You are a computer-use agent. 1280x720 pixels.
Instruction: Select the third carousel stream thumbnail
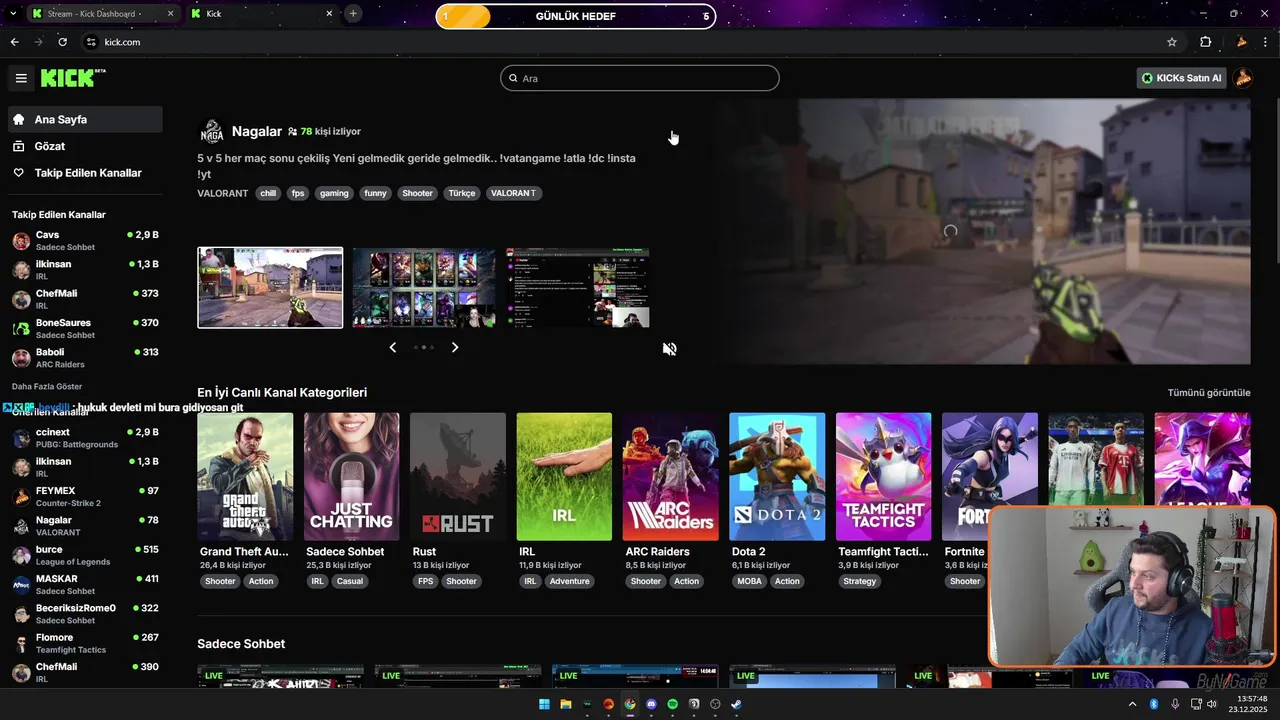click(578, 288)
